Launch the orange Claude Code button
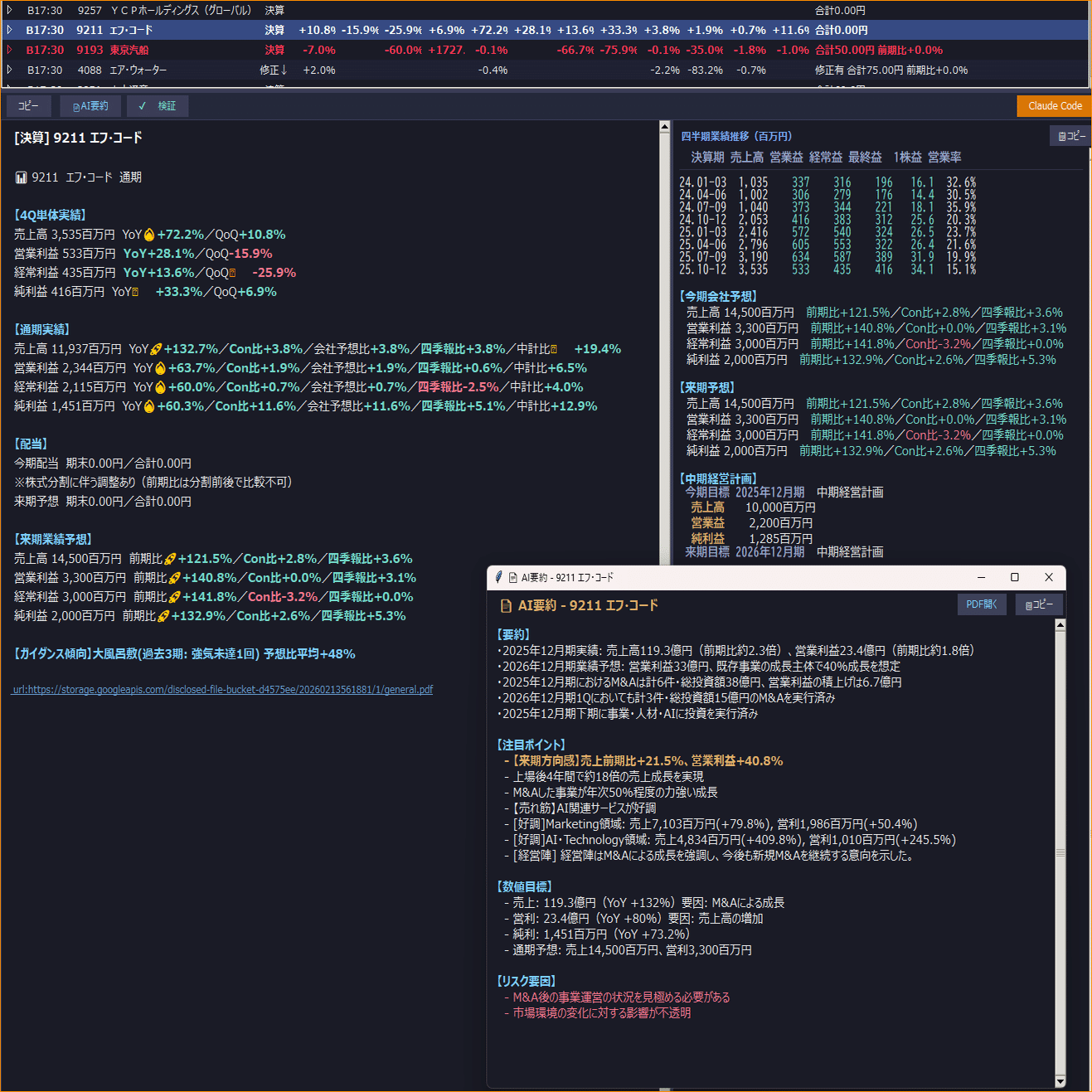The width and height of the screenshot is (1092, 1092). (1055, 106)
